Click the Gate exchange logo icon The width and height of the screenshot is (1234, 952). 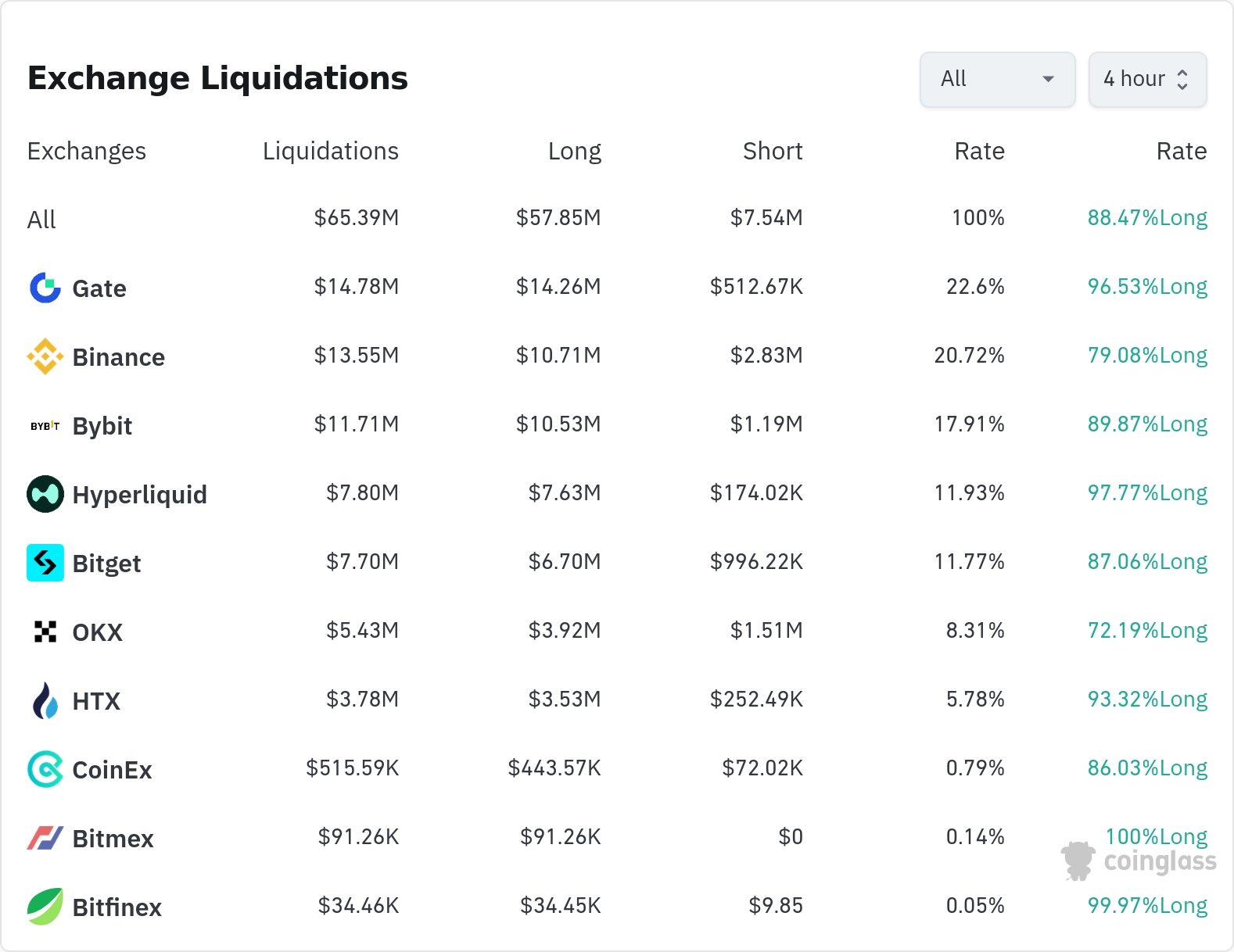[x=45, y=288]
